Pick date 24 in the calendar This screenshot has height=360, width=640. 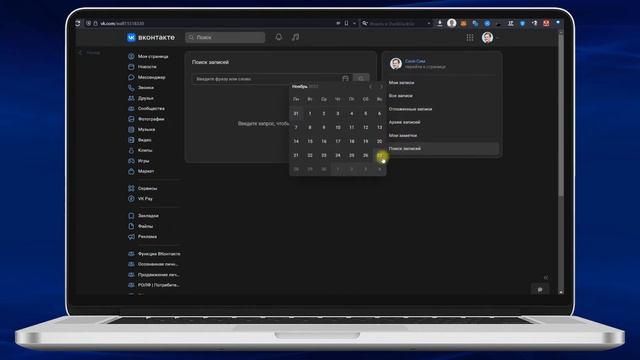tap(338, 156)
